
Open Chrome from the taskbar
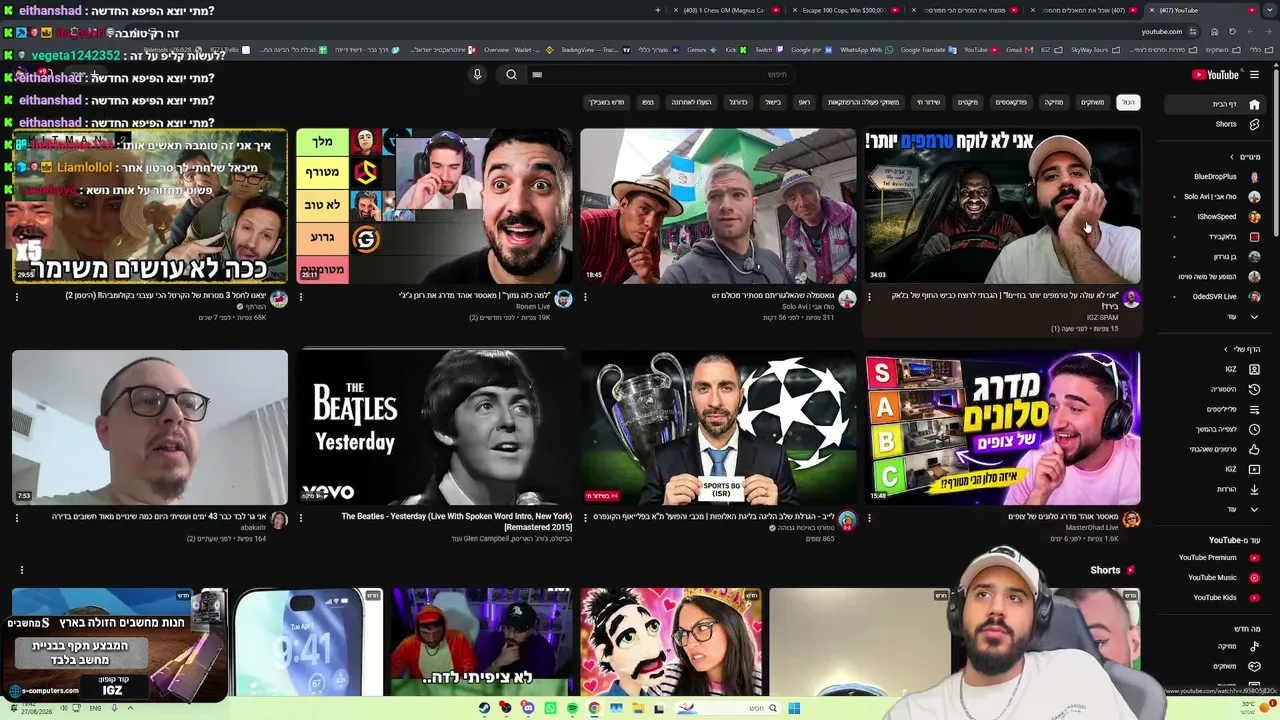tap(594, 708)
